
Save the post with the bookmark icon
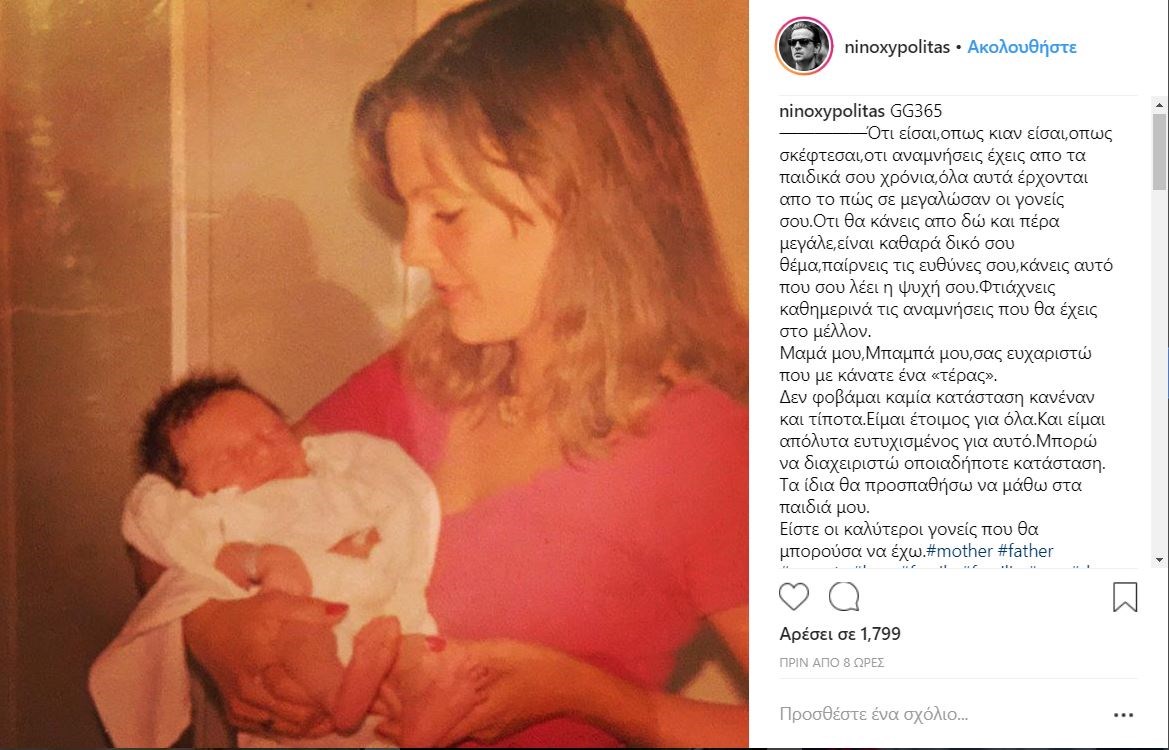1125,597
